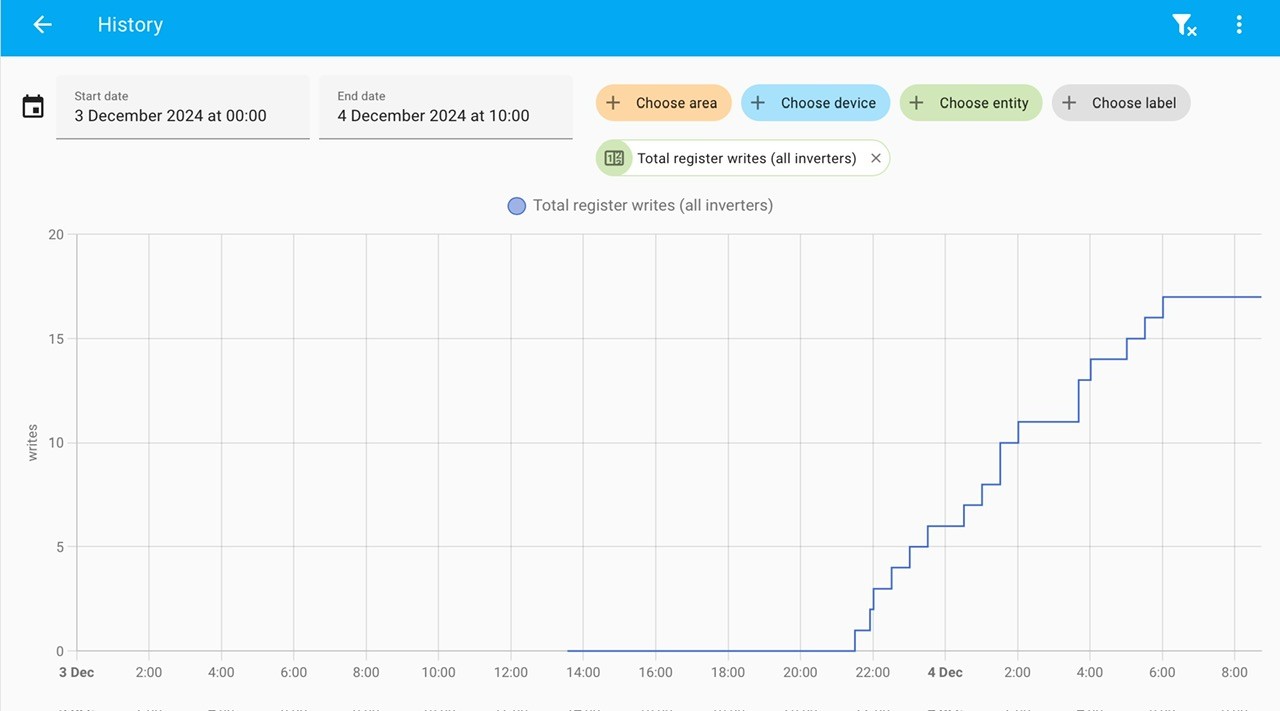Click chart line plateau at 17 writes
The image size is (1280, 711).
[1212, 297]
